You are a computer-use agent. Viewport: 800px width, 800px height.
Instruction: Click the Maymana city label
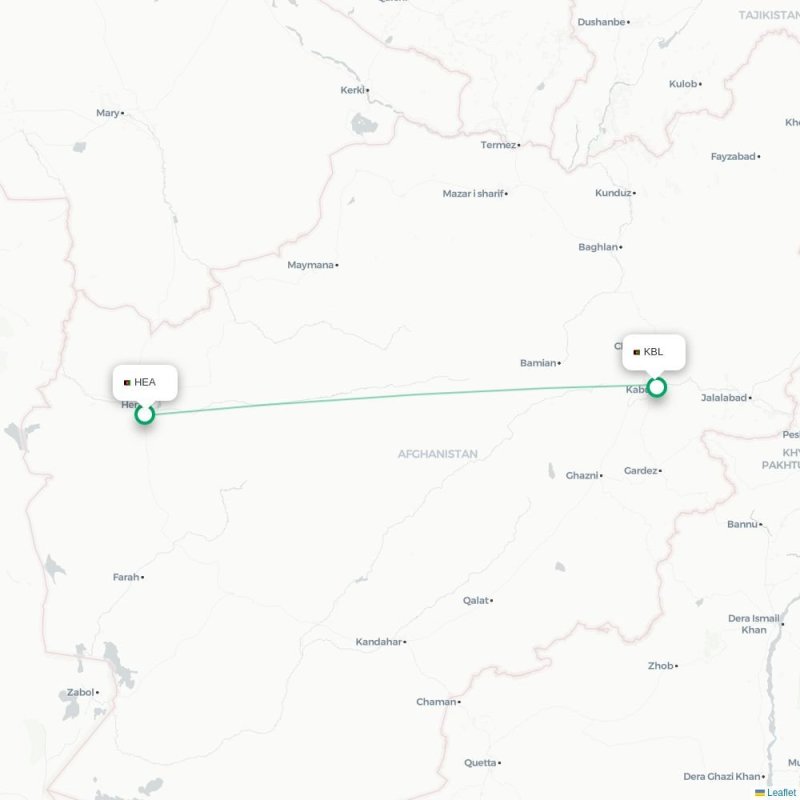(310, 265)
